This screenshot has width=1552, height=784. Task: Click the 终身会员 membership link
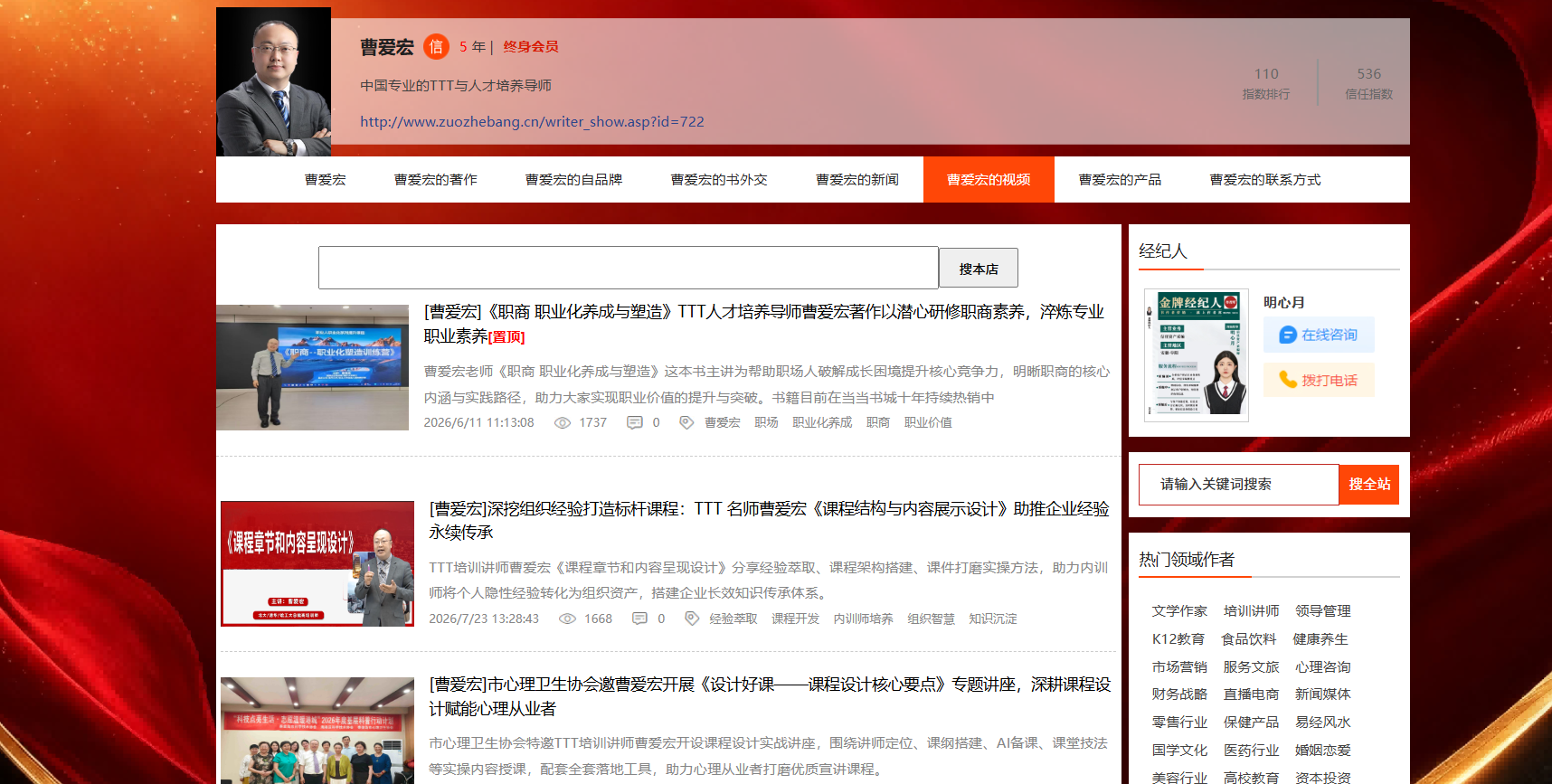[x=531, y=46]
